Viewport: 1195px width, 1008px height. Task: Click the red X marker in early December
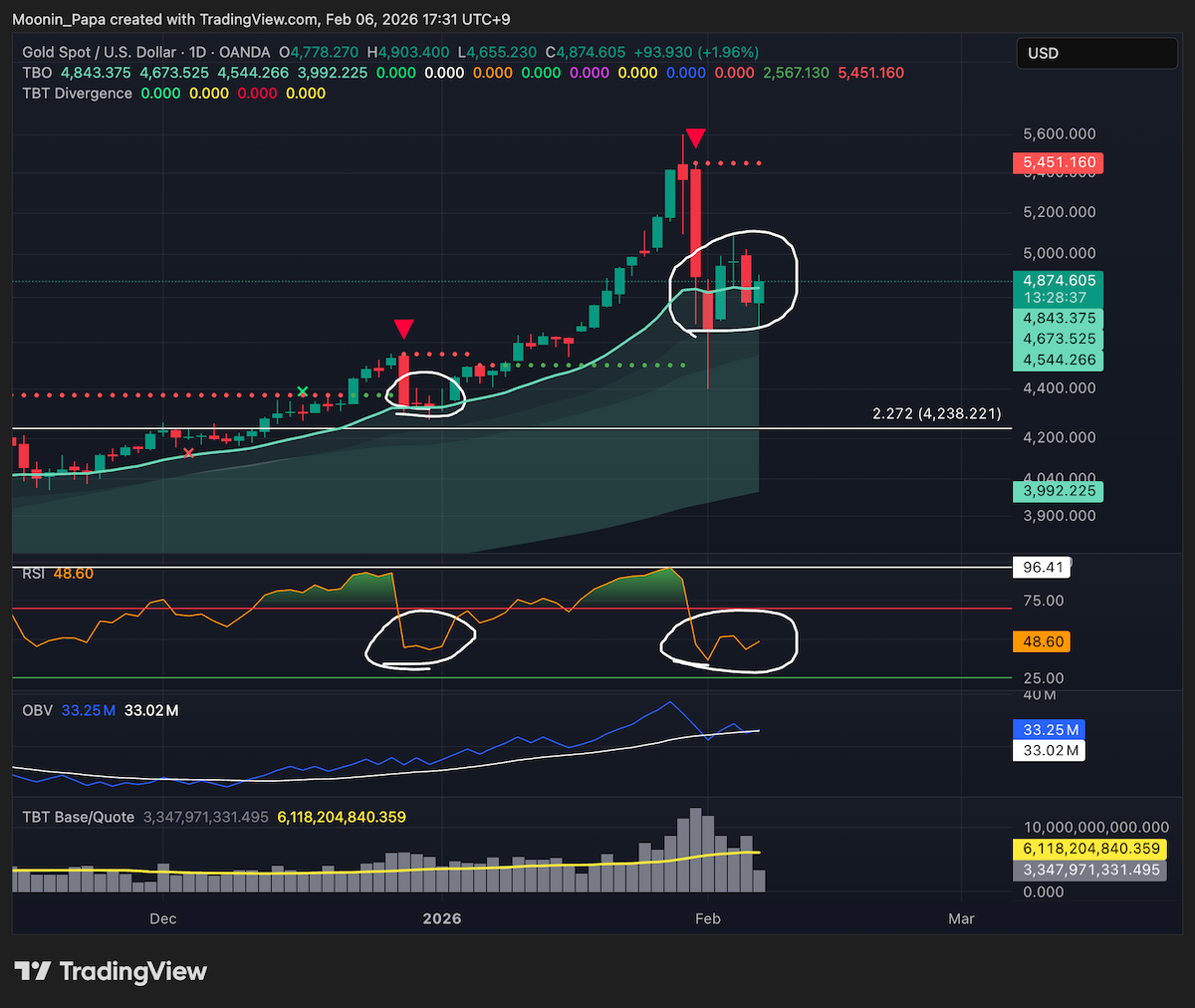click(188, 453)
